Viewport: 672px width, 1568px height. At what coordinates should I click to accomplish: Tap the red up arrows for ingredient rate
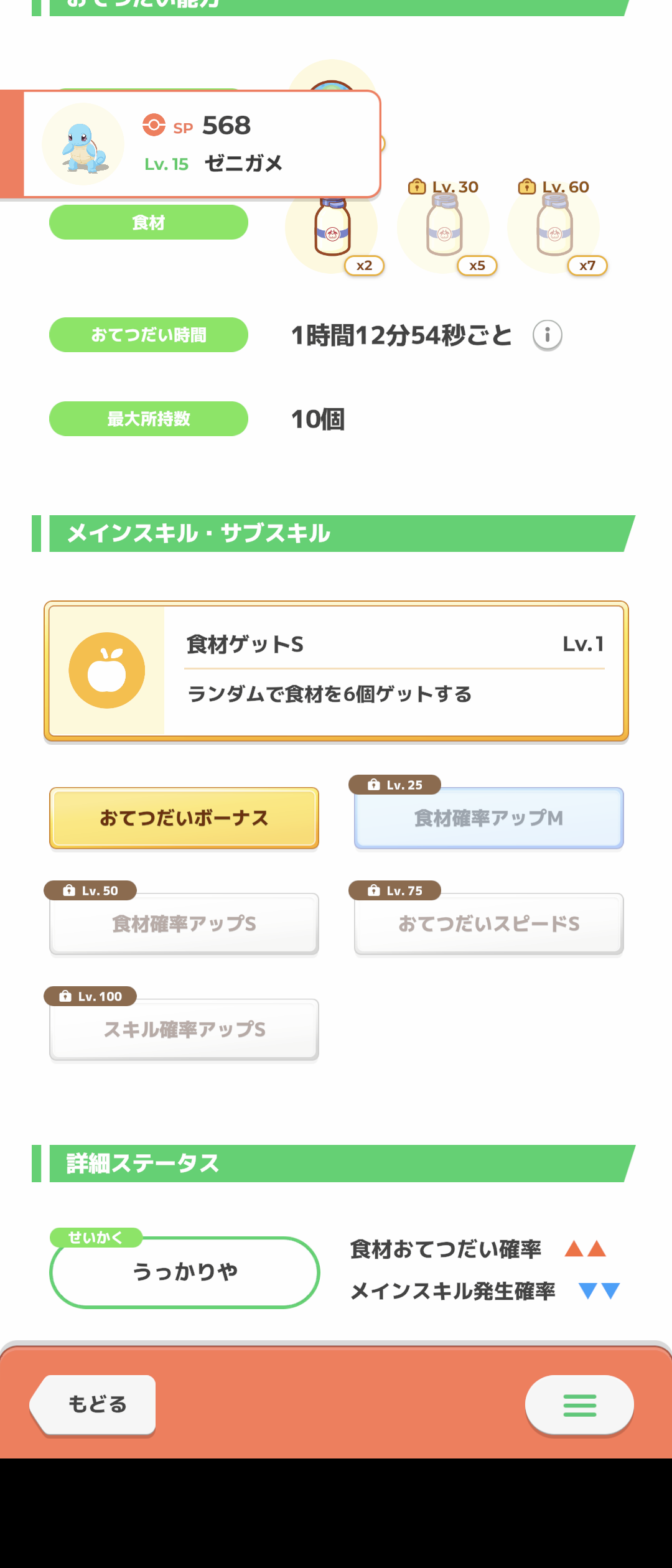point(585,1249)
